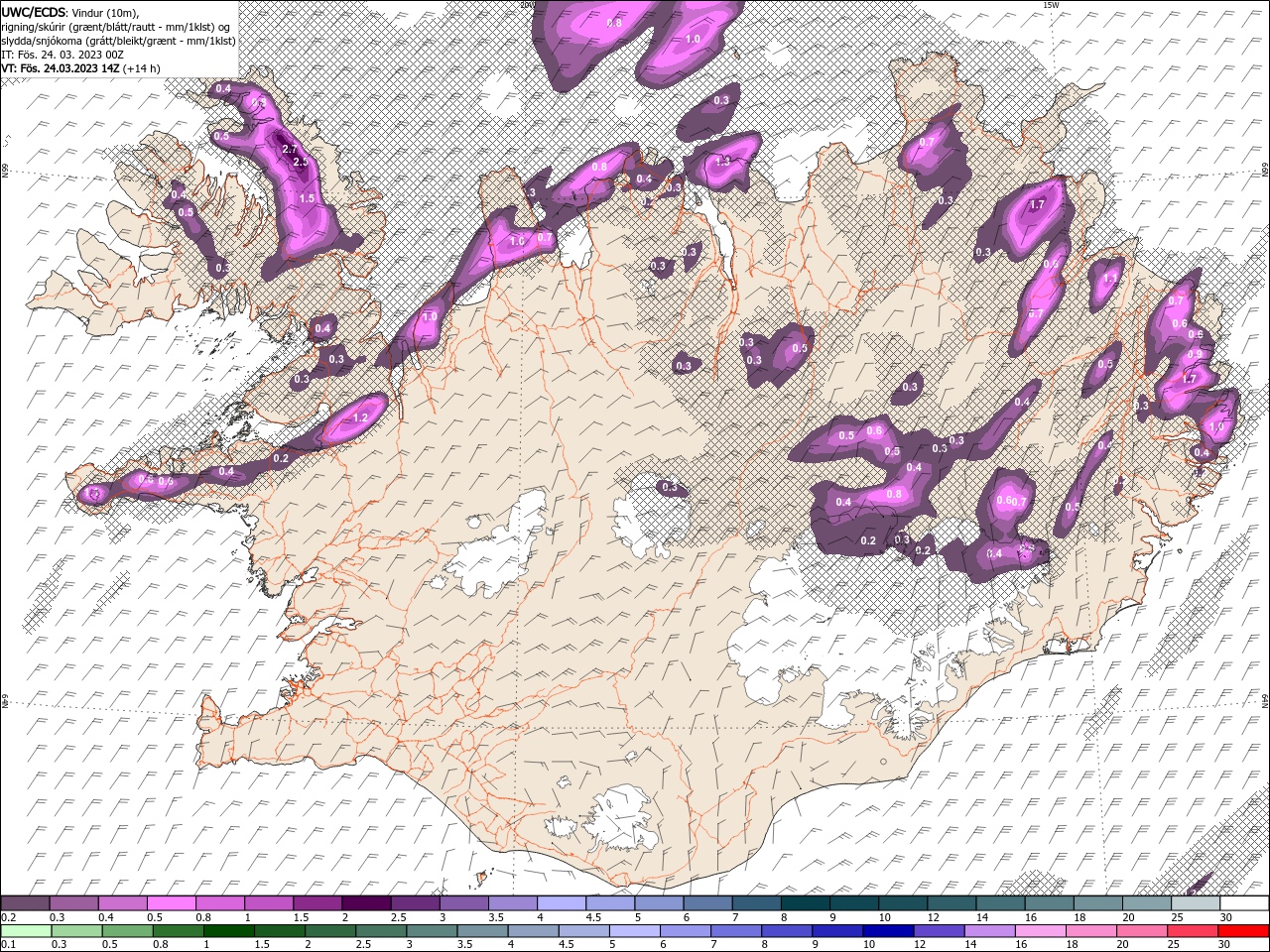Screen dimensions: 1270x952
Task: Pick the deep blue 10 swatch in bottom legend row
Action: (x=888, y=930)
